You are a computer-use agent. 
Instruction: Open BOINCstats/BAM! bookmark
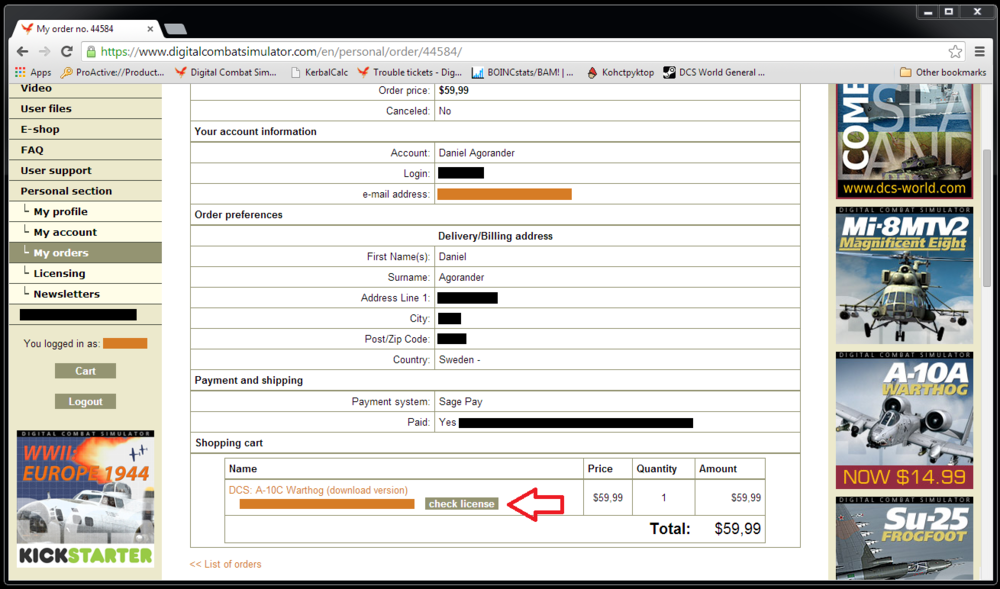[523, 73]
